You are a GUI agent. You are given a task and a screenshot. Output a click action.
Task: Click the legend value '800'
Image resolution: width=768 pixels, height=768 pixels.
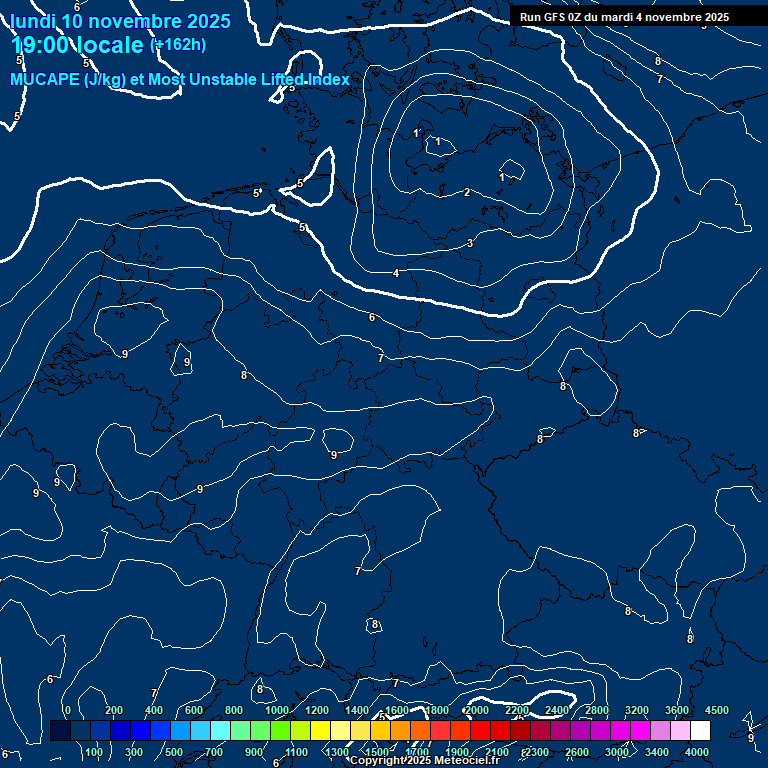[x=234, y=710]
